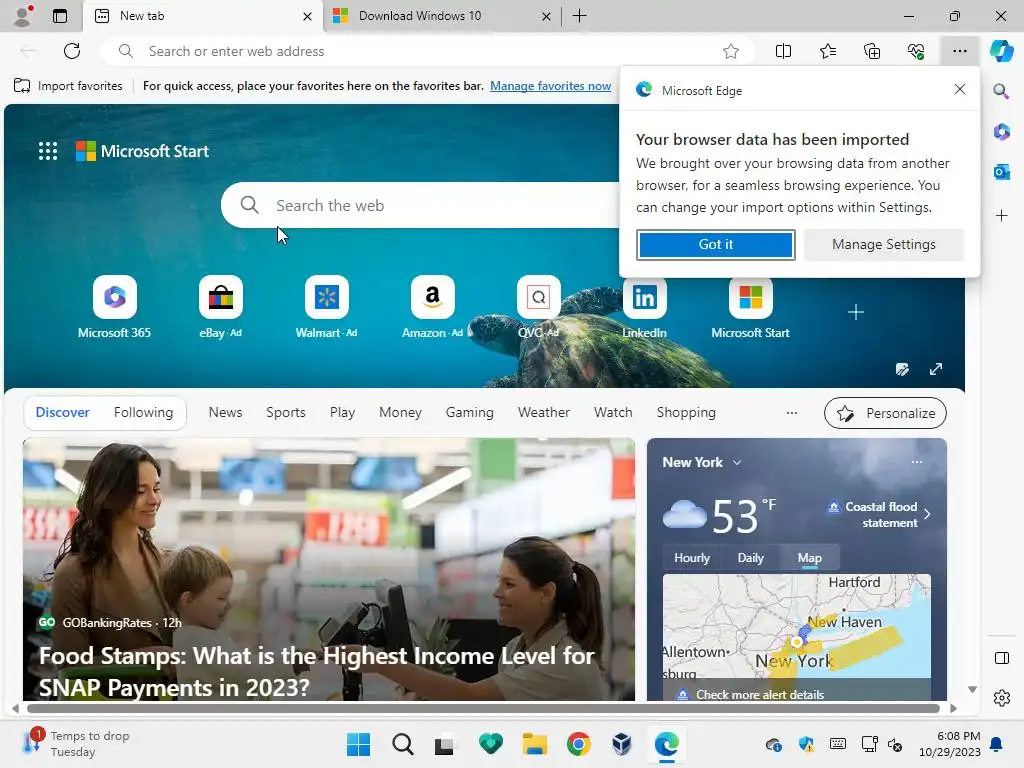Image resolution: width=1024 pixels, height=768 pixels.
Task: Open the Import favorites button
Action: pos(68,86)
